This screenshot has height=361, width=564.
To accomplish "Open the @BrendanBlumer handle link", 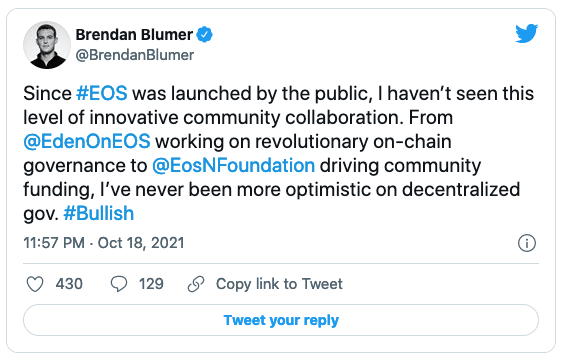I will coord(135,55).
